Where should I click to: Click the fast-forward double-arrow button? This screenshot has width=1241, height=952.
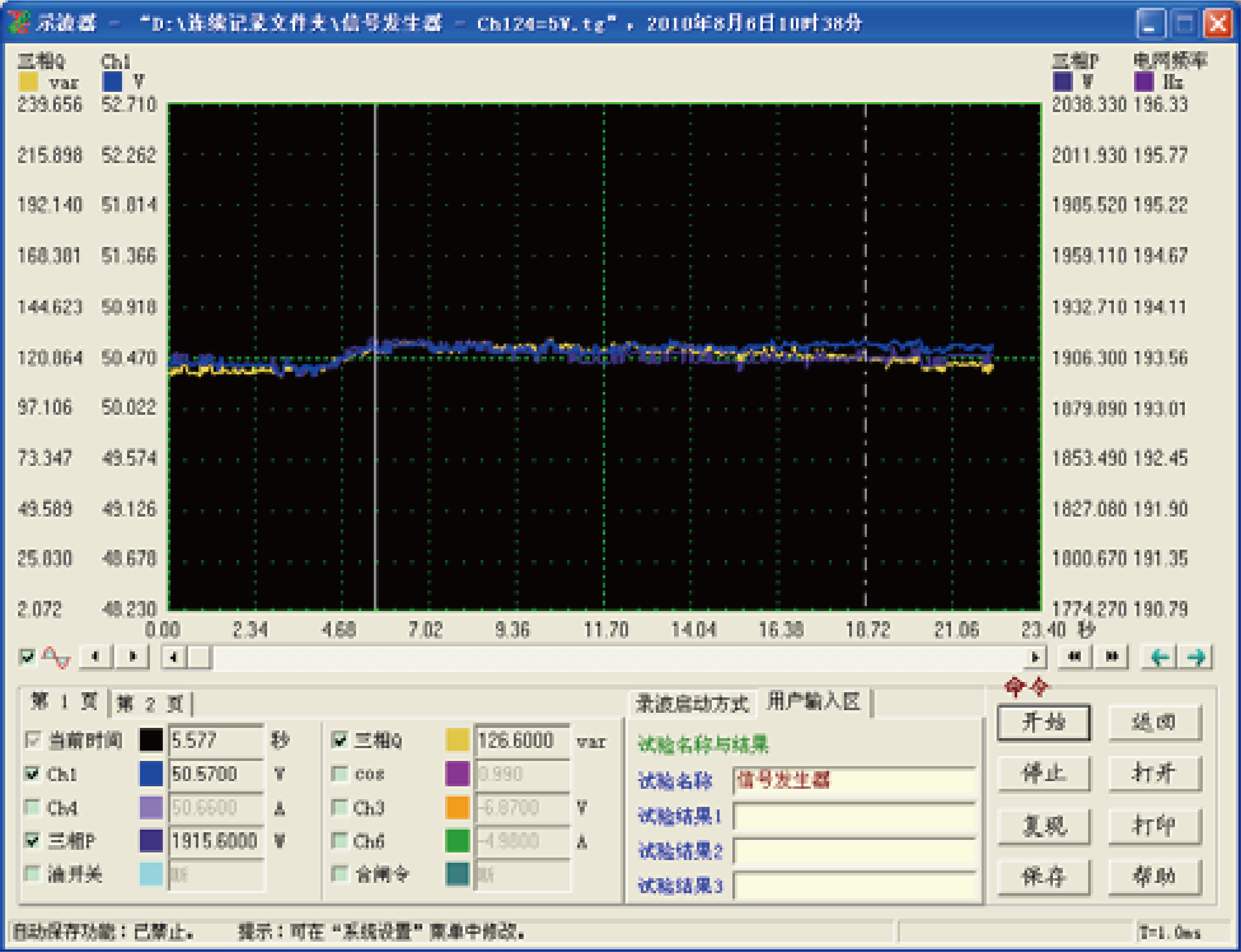[1111, 657]
